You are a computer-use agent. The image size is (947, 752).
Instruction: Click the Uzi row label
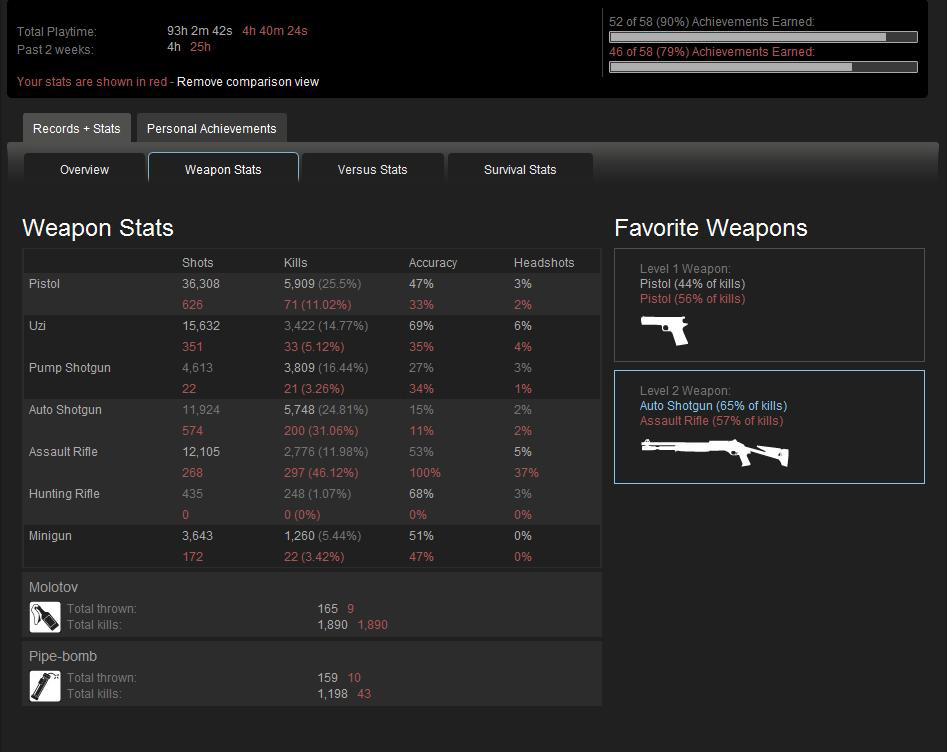[37, 326]
